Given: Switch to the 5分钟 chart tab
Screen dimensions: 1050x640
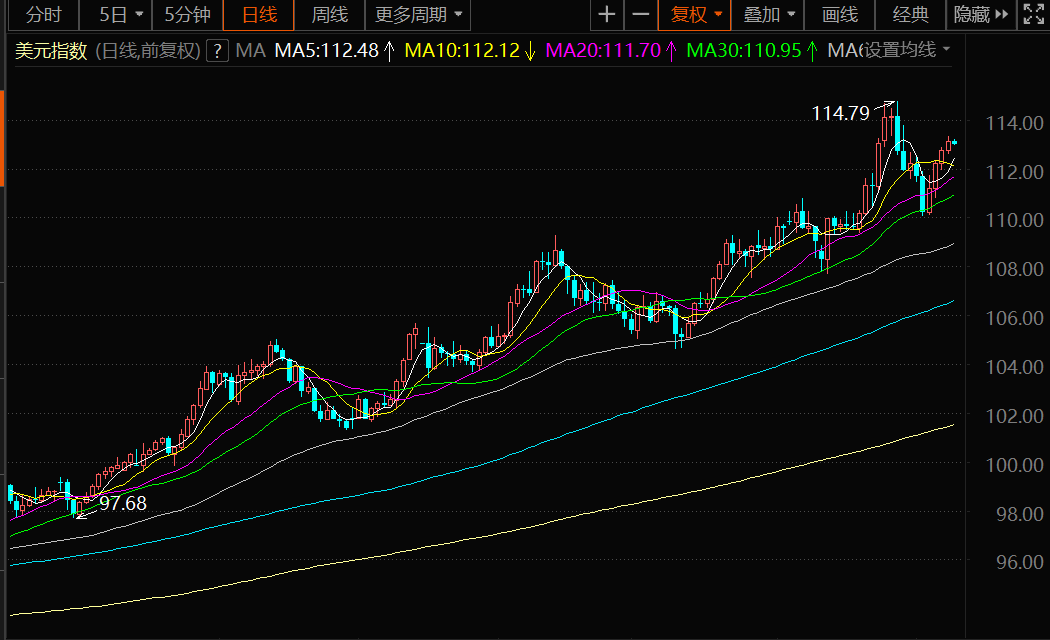Looking at the screenshot, I should (188, 15).
